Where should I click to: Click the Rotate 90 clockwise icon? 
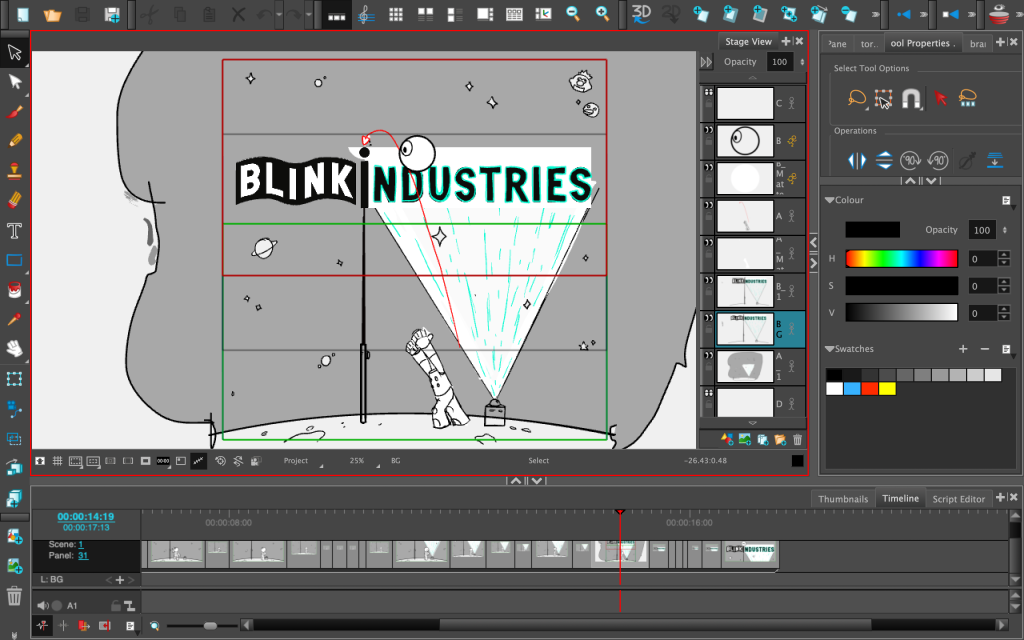coord(910,160)
